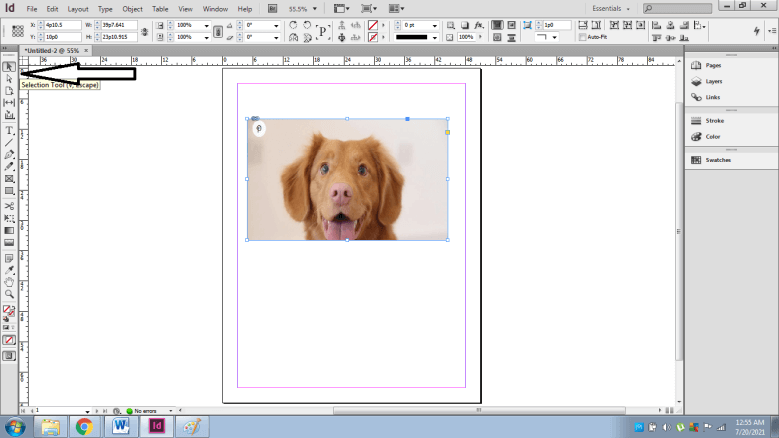Select the Pen tool
Viewport: 779px width, 438px height.
click(x=9, y=154)
